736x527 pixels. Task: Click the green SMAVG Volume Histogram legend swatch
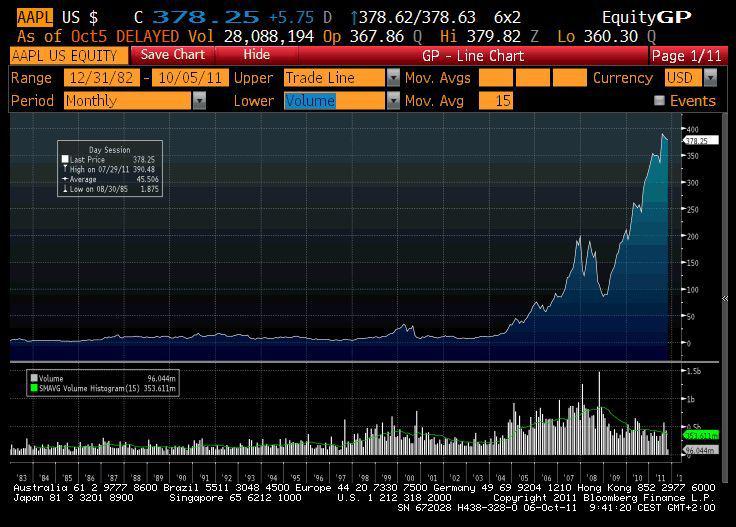coord(34,388)
